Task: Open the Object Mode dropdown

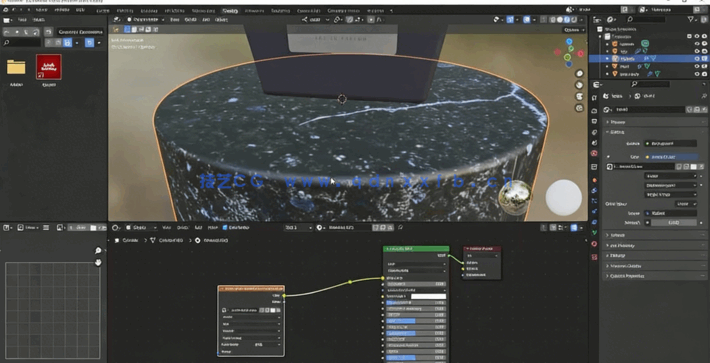Action: (146, 19)
